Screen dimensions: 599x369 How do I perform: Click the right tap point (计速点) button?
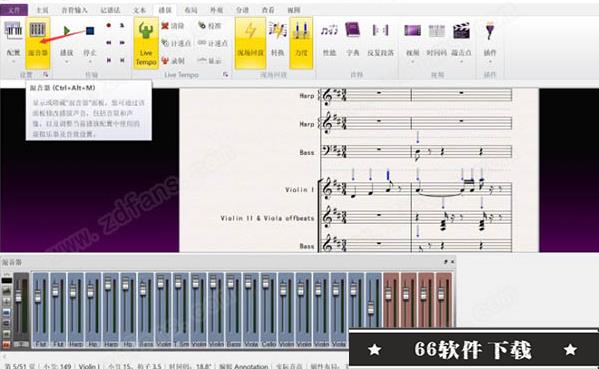213,43
